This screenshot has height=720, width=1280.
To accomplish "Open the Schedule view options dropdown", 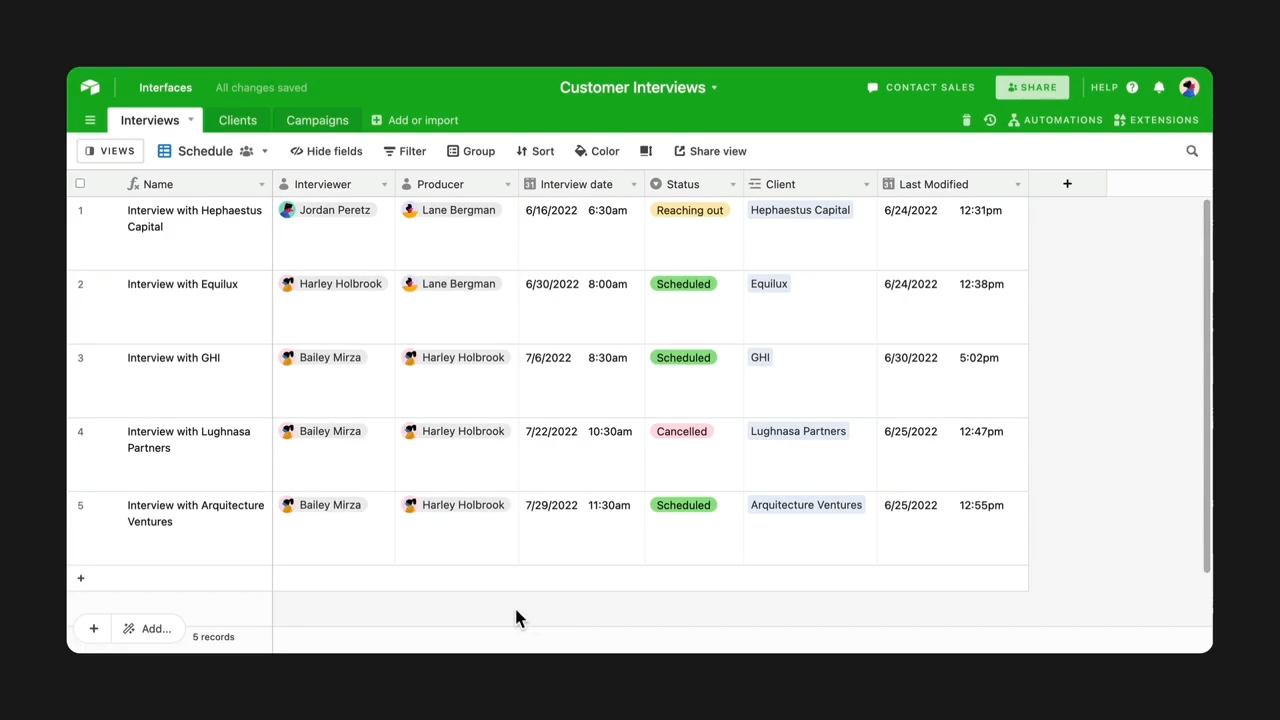I will 263,151.
